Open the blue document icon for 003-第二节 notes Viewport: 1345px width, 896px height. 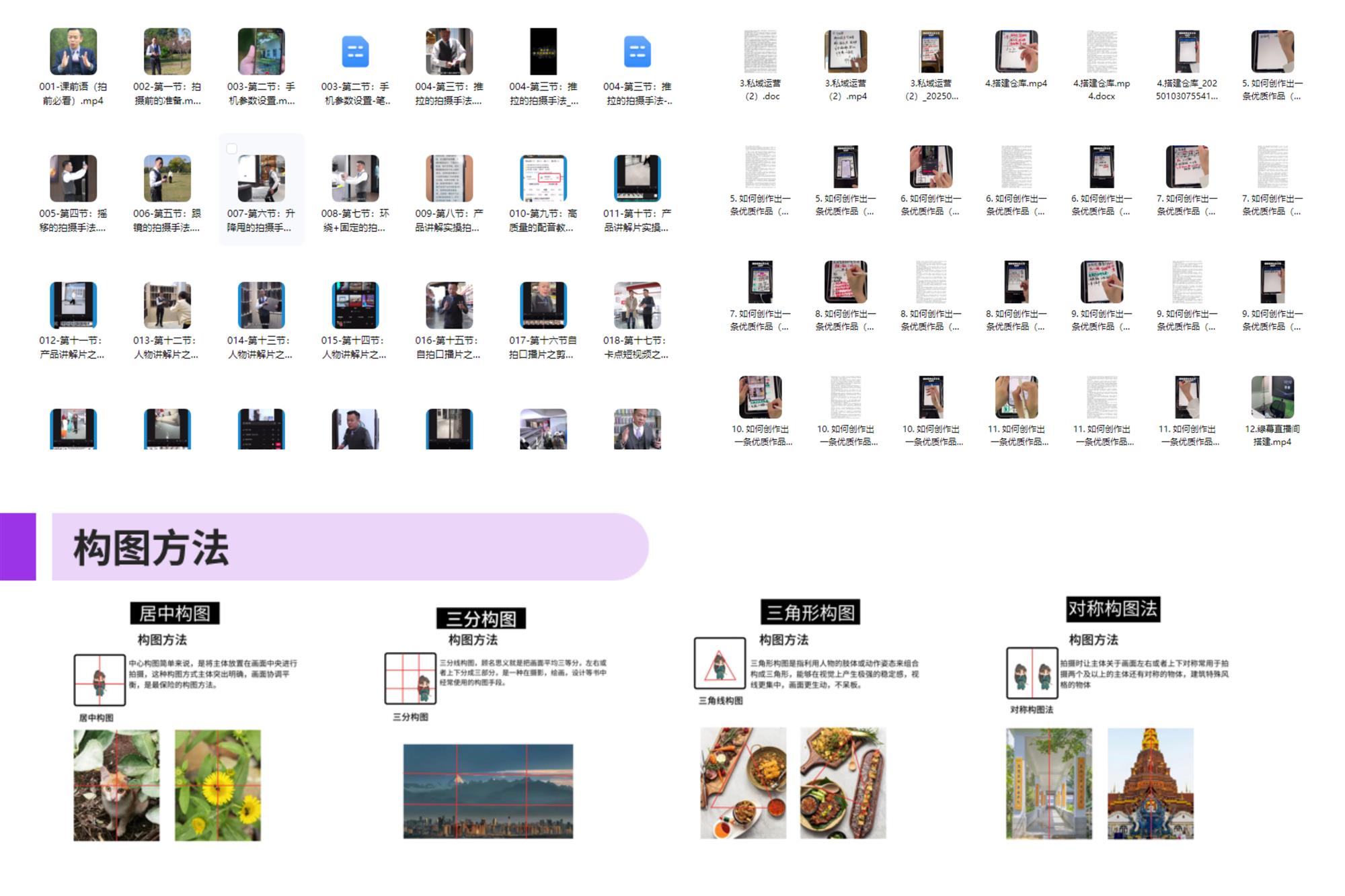click(x=355, y=52)
